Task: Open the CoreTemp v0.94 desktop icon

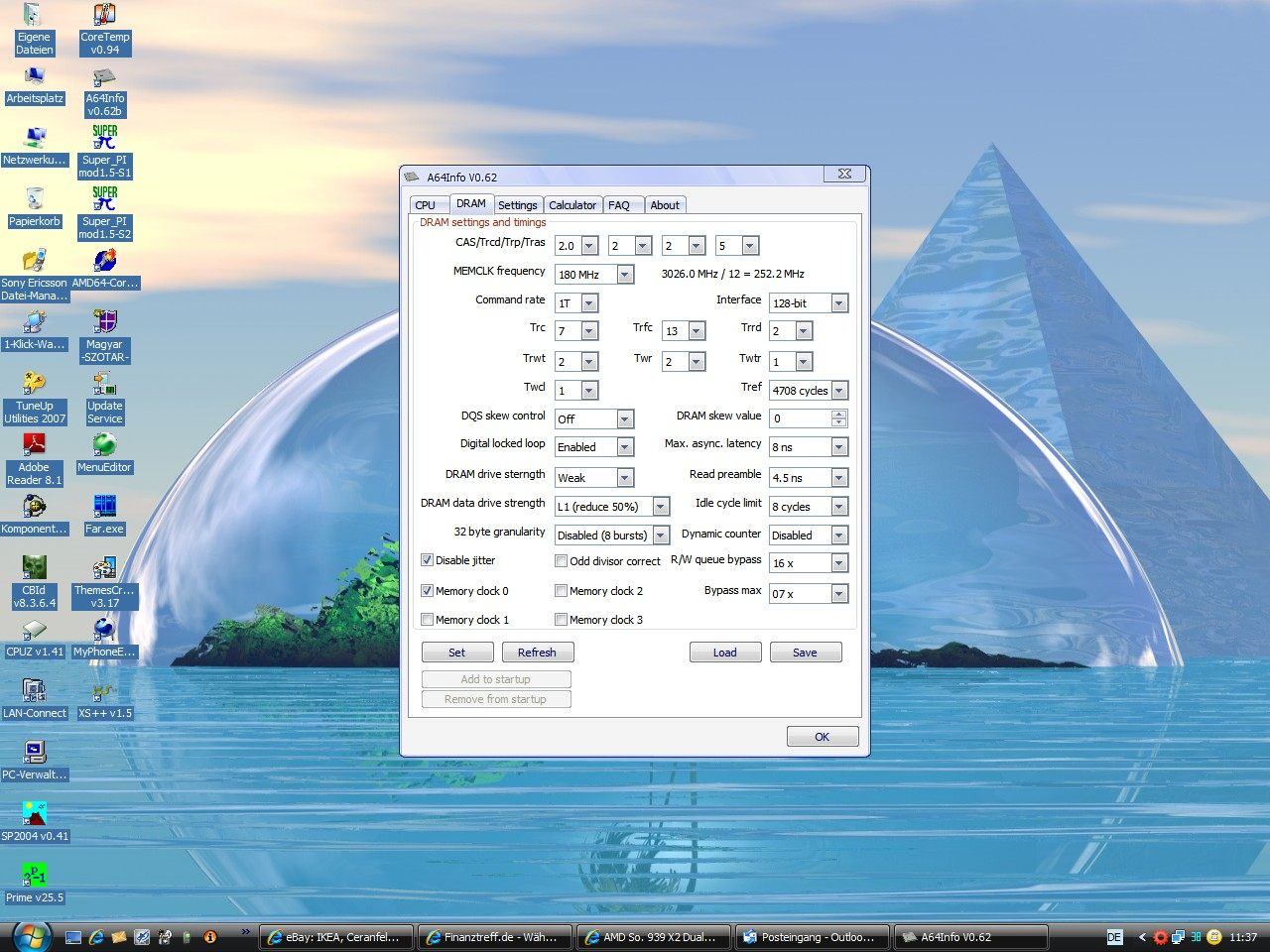Action: coord(105,29)
